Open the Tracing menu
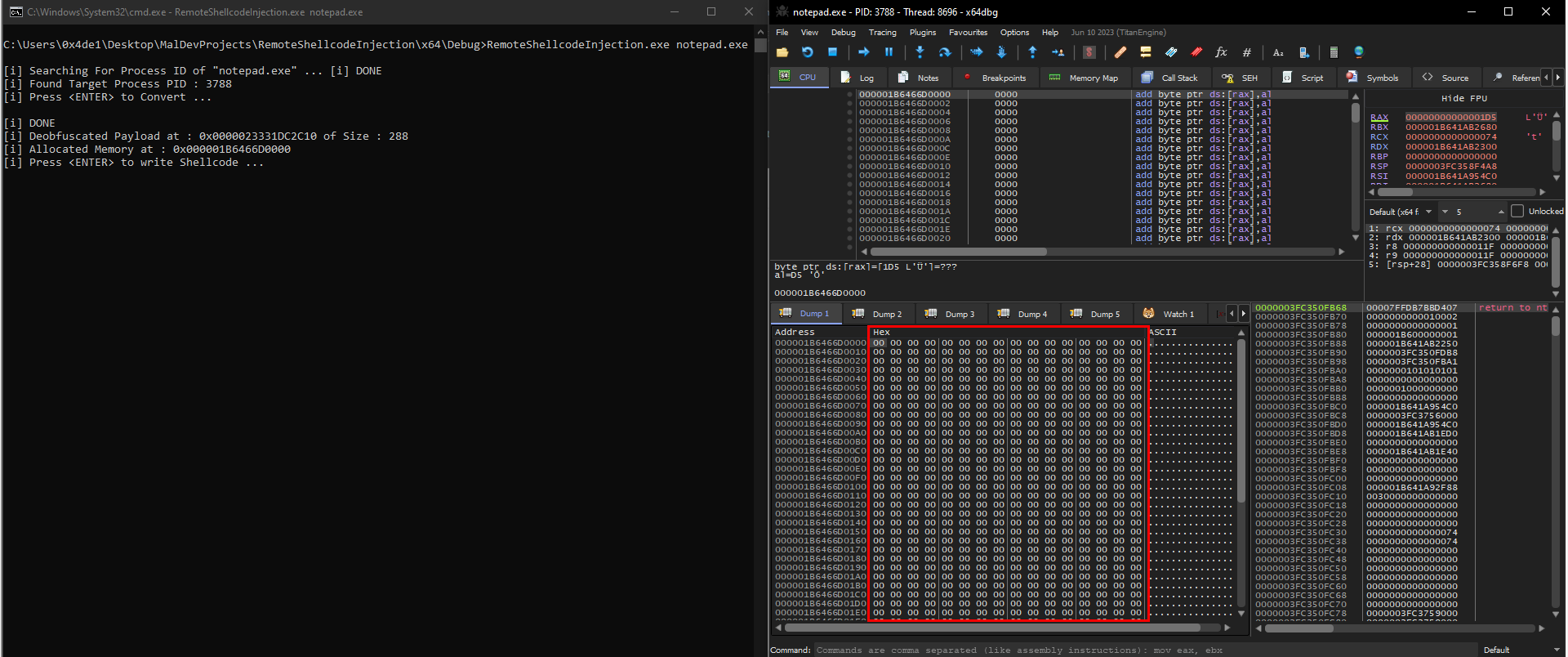Image resolution: width=1568 pixels, height=657 pixels. click(x=882, y=33)
